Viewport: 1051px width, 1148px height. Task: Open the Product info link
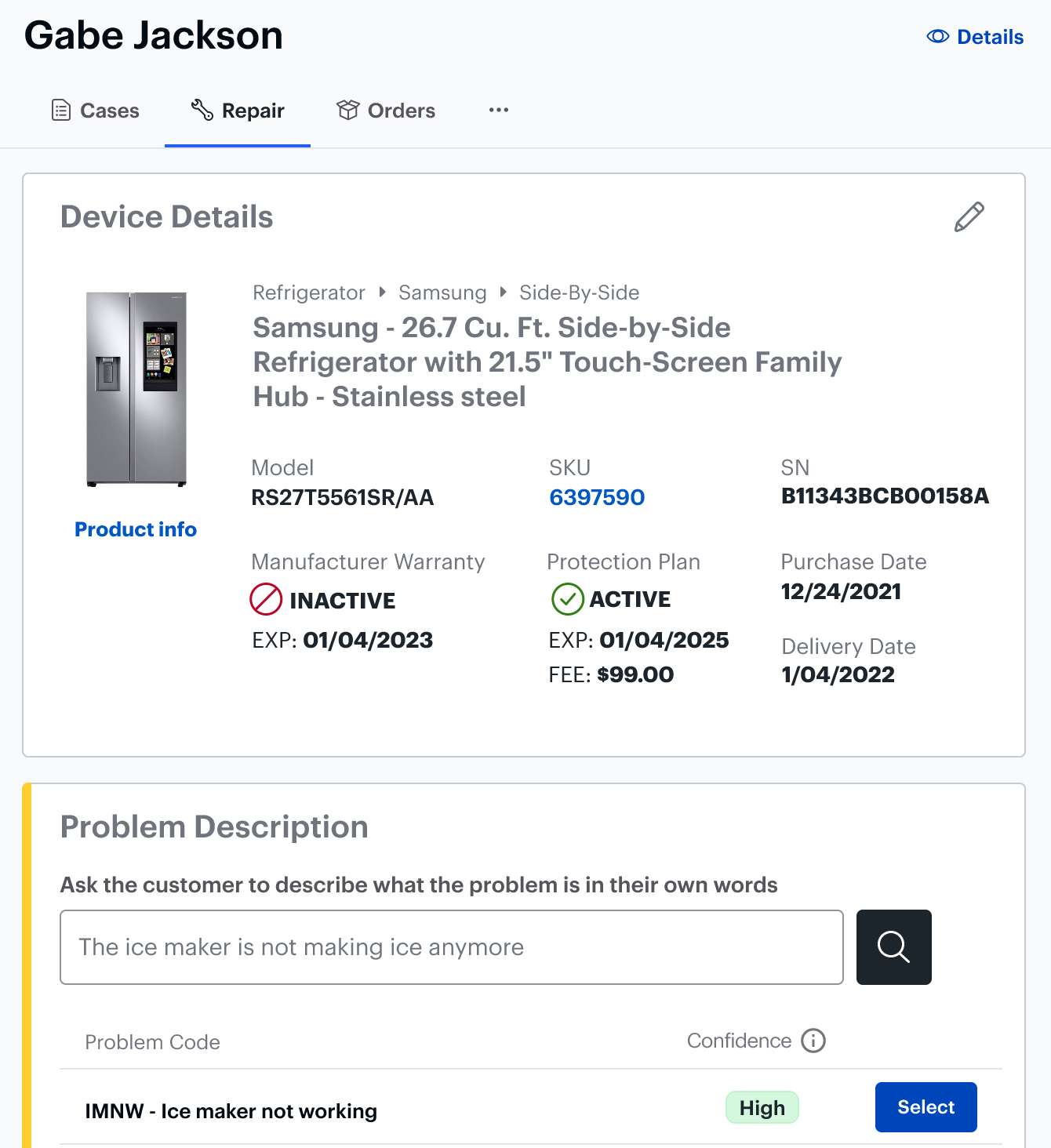coord(136,529)
